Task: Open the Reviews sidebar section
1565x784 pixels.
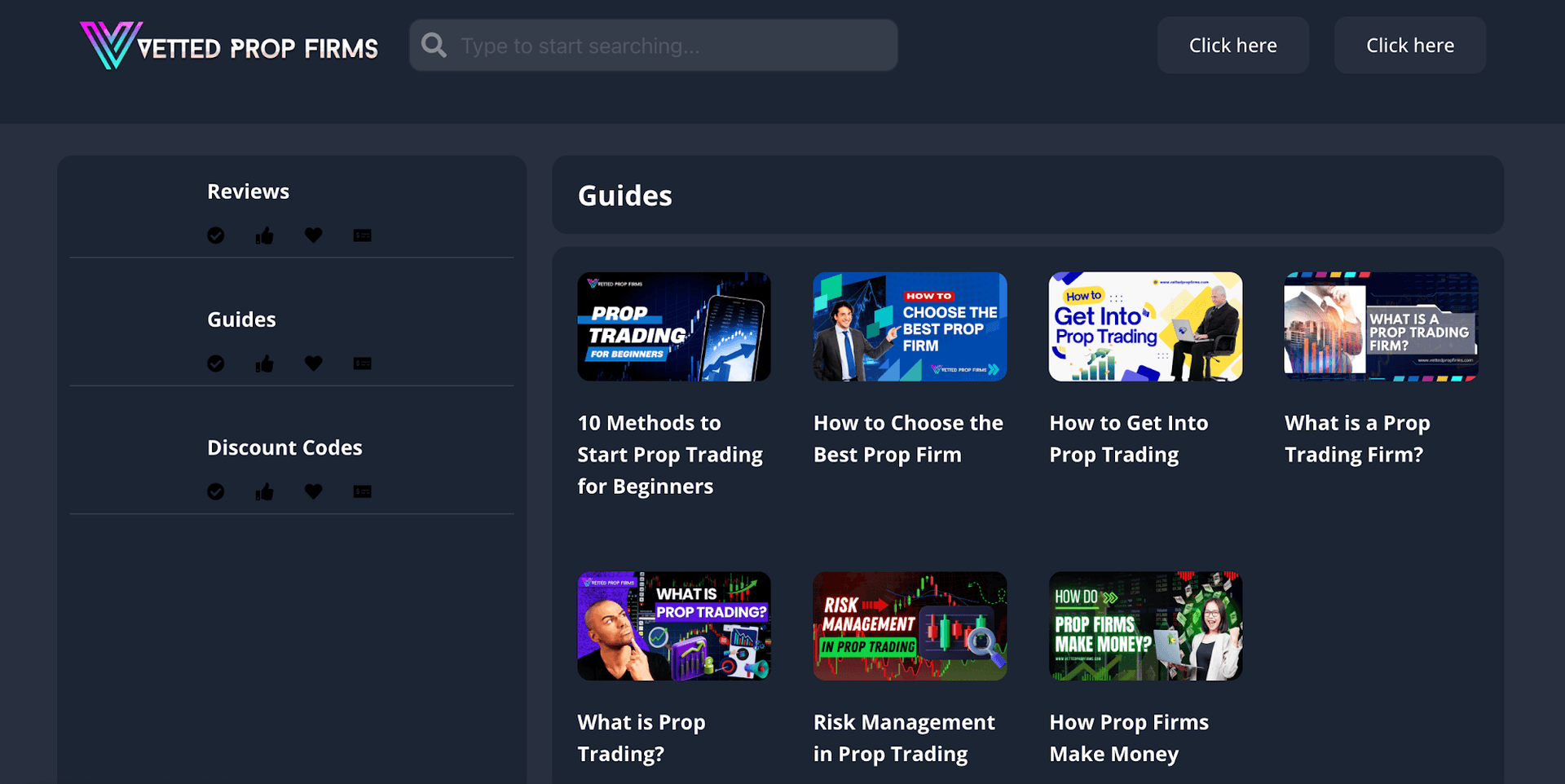Action: (x=248, y=192)
